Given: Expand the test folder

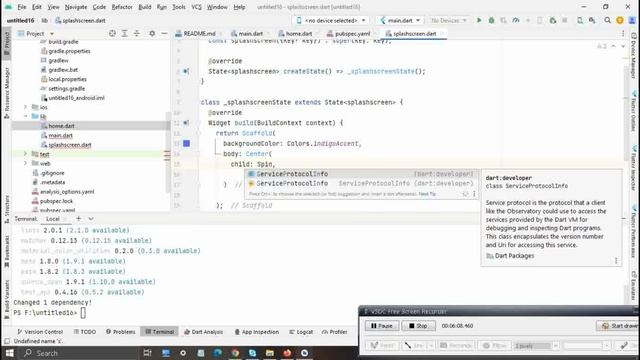Looking at the screenshot, I should coord(25,154).
